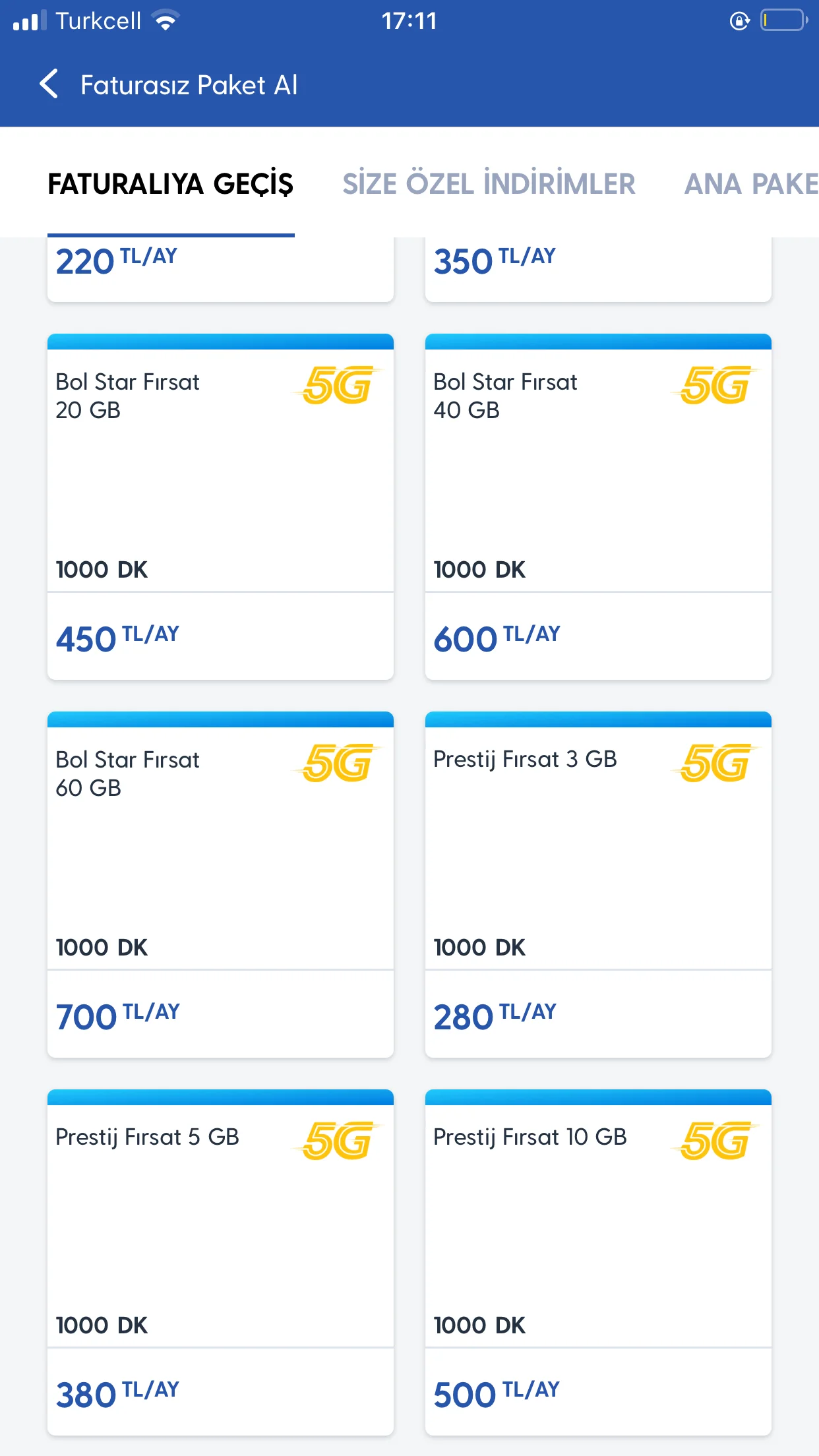
Task: Select the FATURALIYA GEÇİŞ tab
Action: [x=171, y=184]
